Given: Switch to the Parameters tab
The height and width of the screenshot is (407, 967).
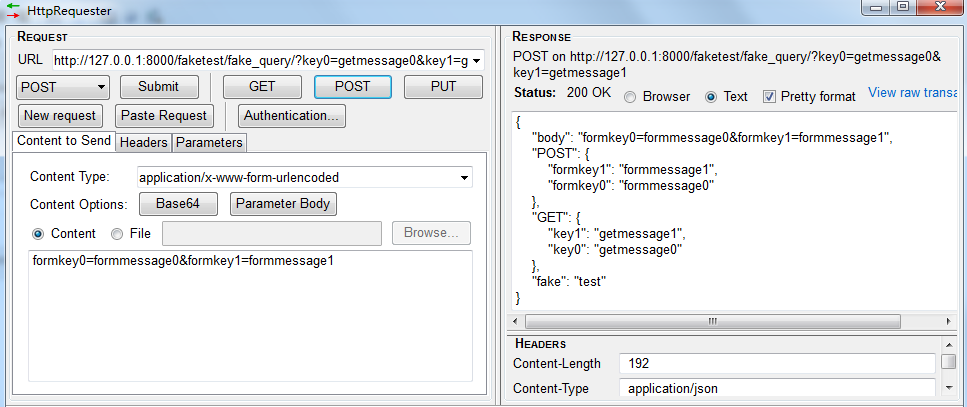Looking at the screenshot, I should tap(209, 143).
